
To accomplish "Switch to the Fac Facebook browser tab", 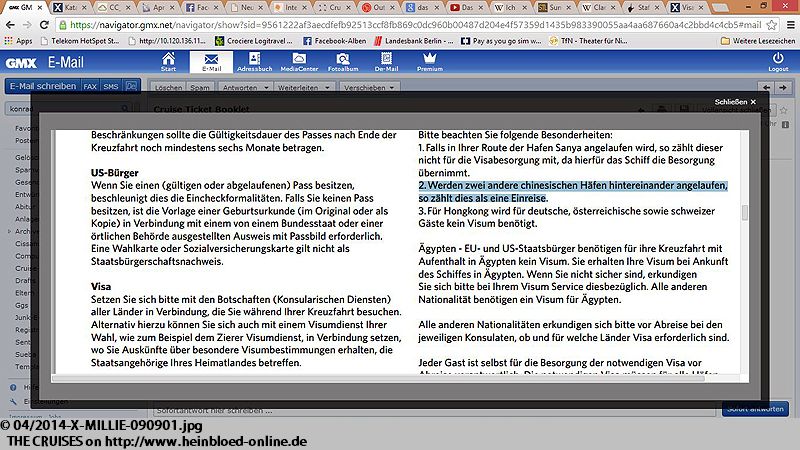I will pos(202,7).
